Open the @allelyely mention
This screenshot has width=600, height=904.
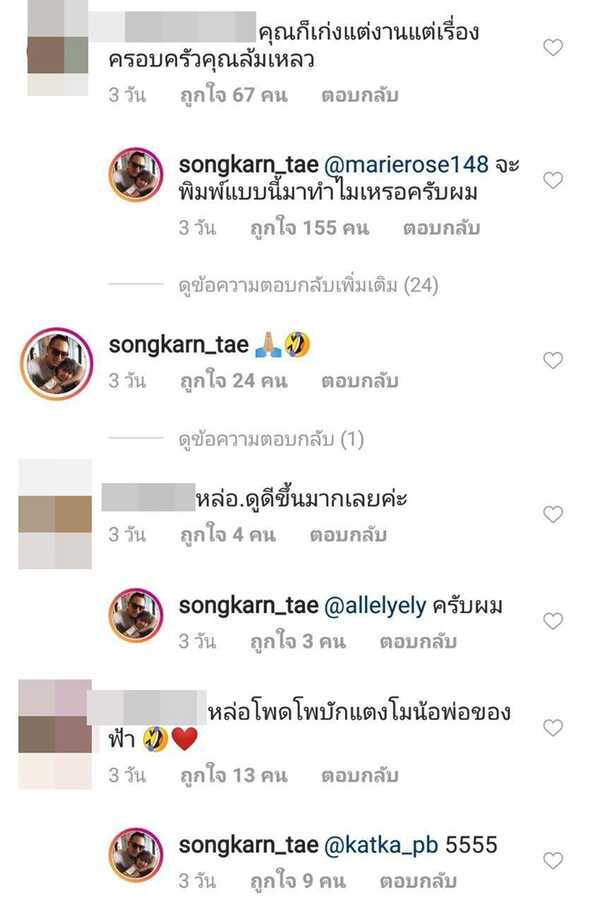pos(375,606)
